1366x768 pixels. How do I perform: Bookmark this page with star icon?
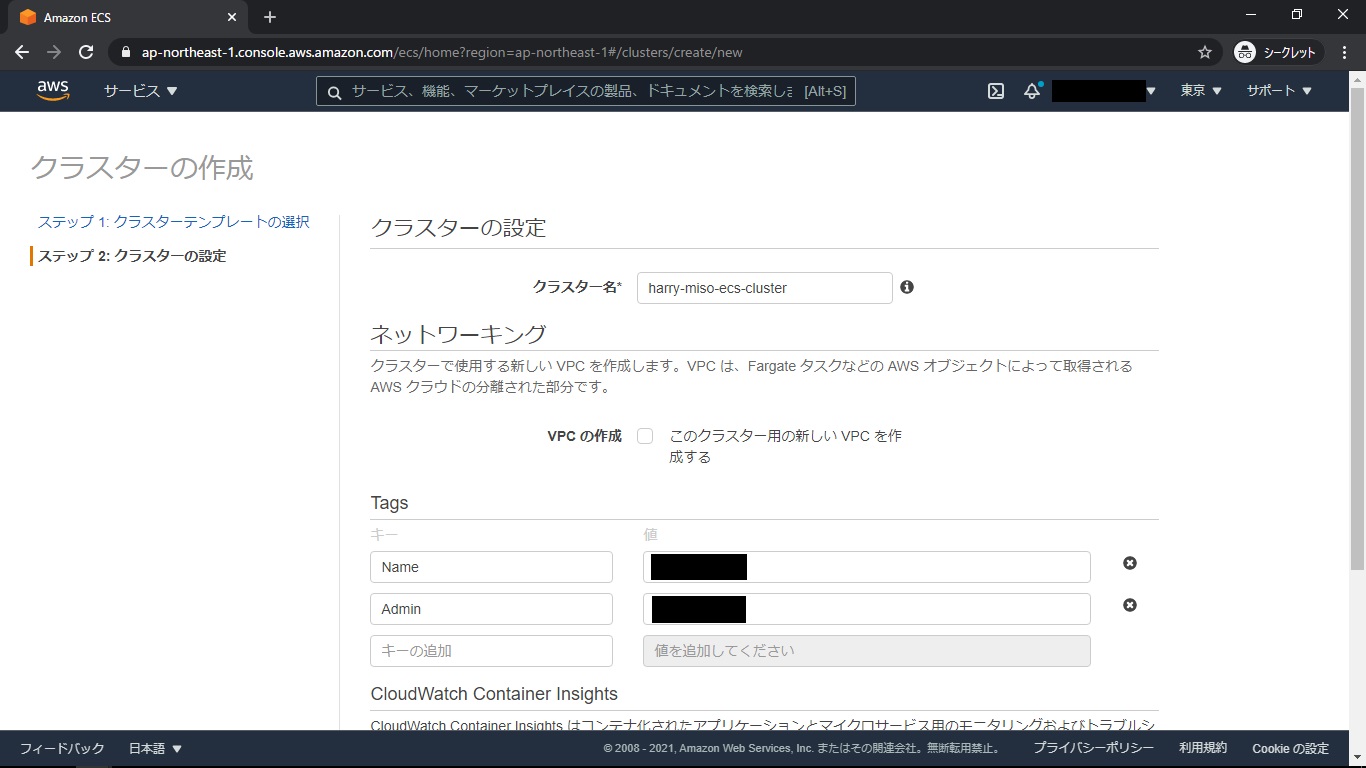pyautogui.click(x=1205, y=52)
